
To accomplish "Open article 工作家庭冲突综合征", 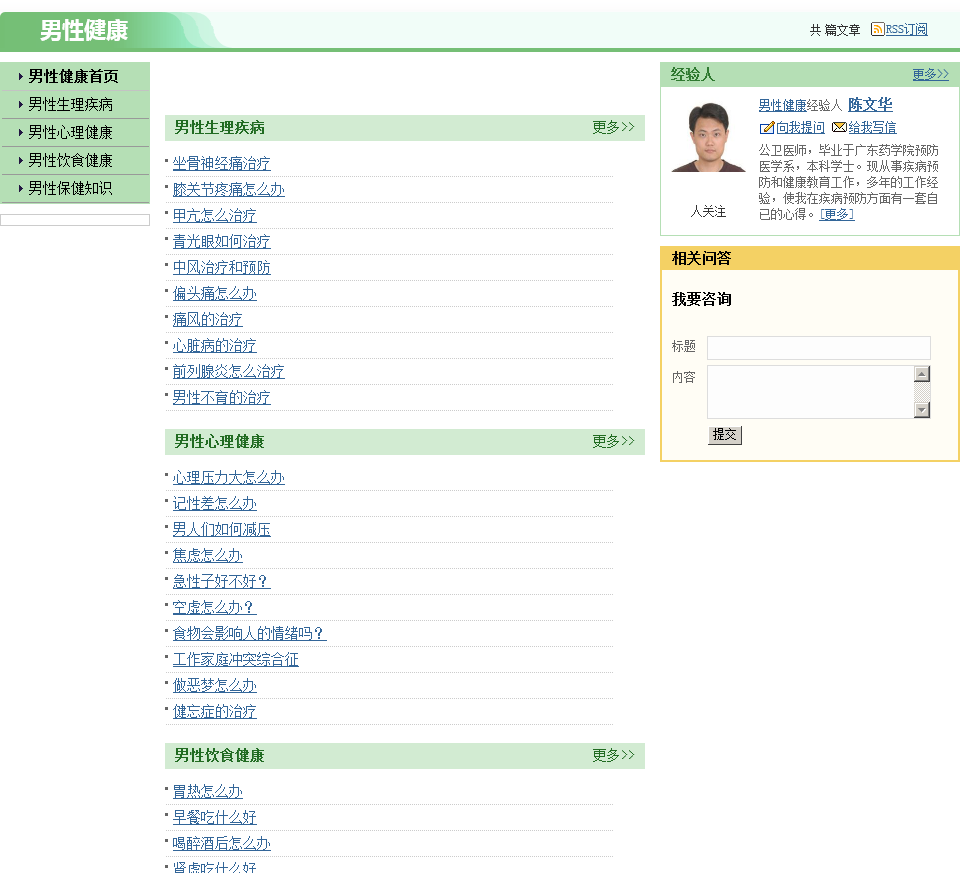I will [x=235, y=660].
